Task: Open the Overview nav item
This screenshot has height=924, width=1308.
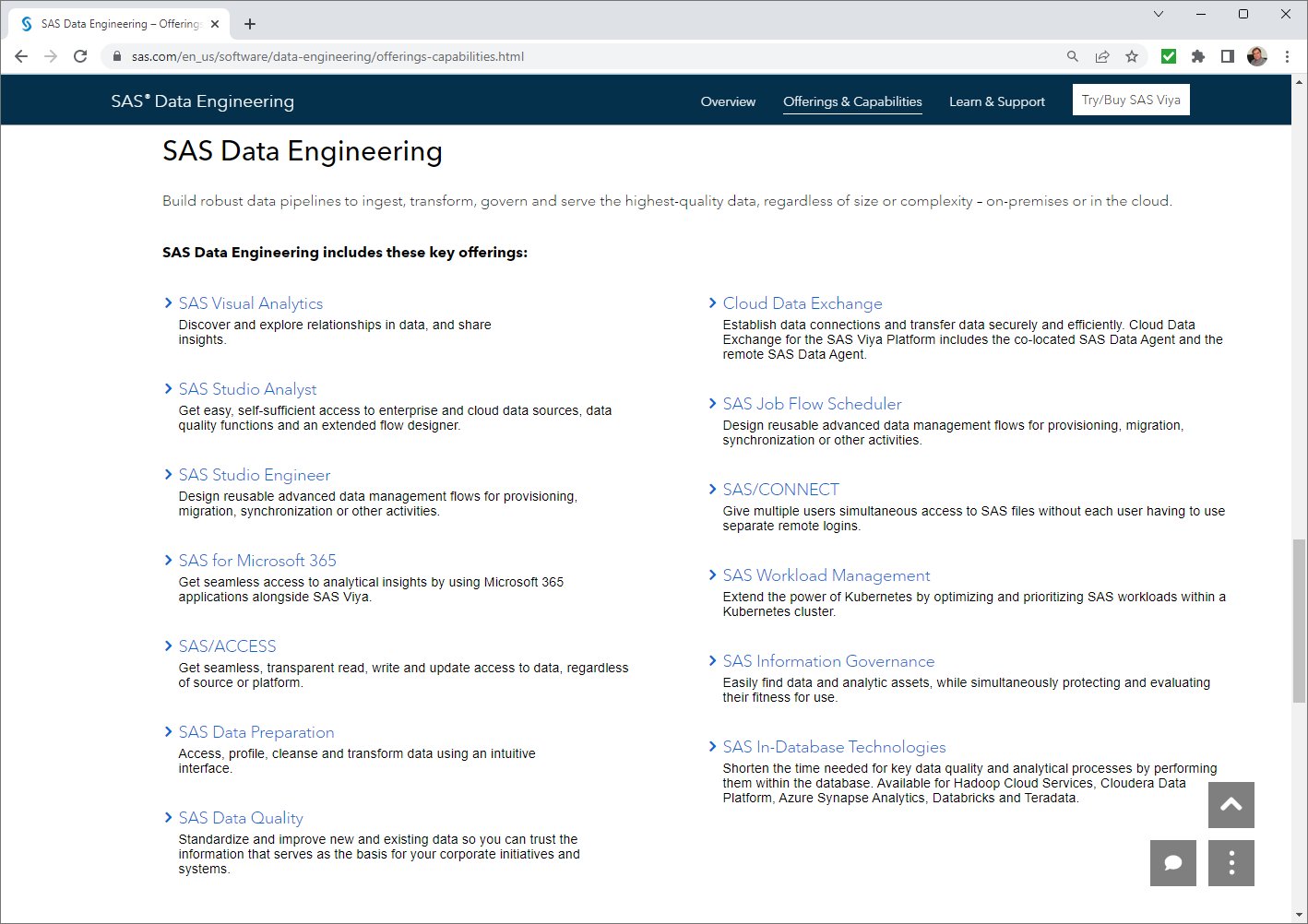Action: pos(728,101)
